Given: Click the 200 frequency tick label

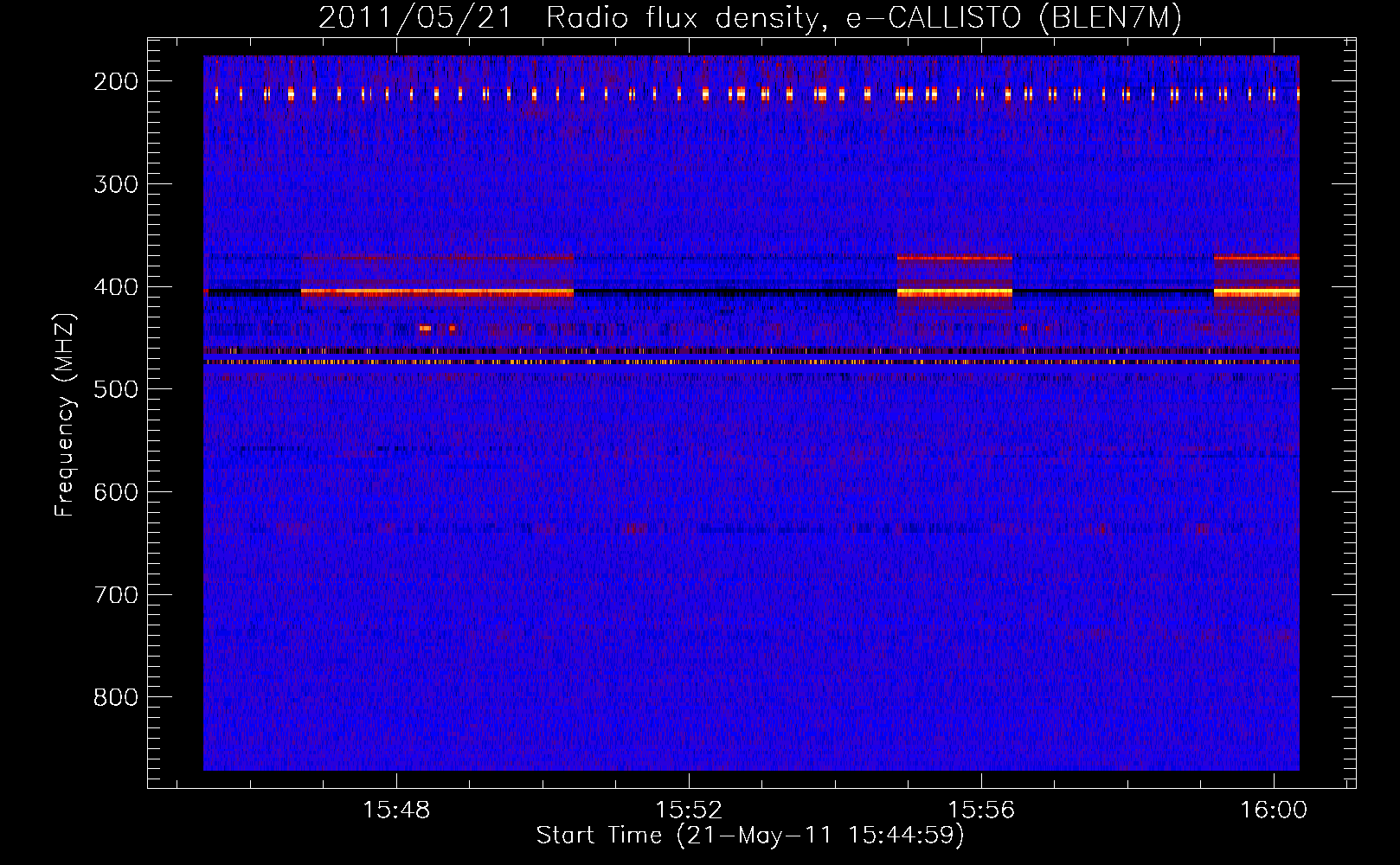Looking at the screenshot, I should click(116, 81).
